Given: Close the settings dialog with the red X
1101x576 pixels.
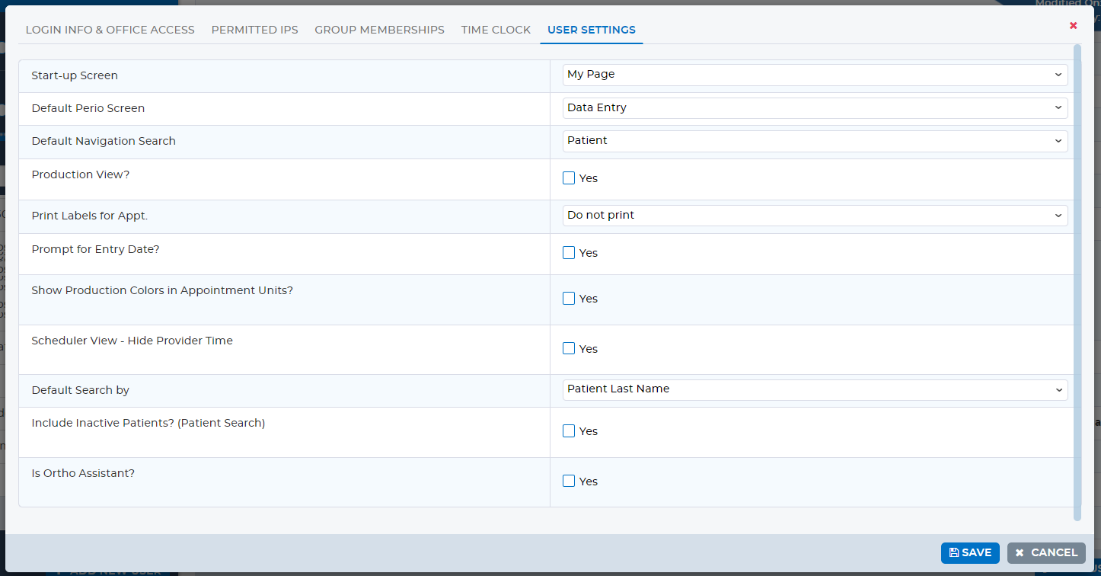Looking at the screenshot, I should 1073,25.
